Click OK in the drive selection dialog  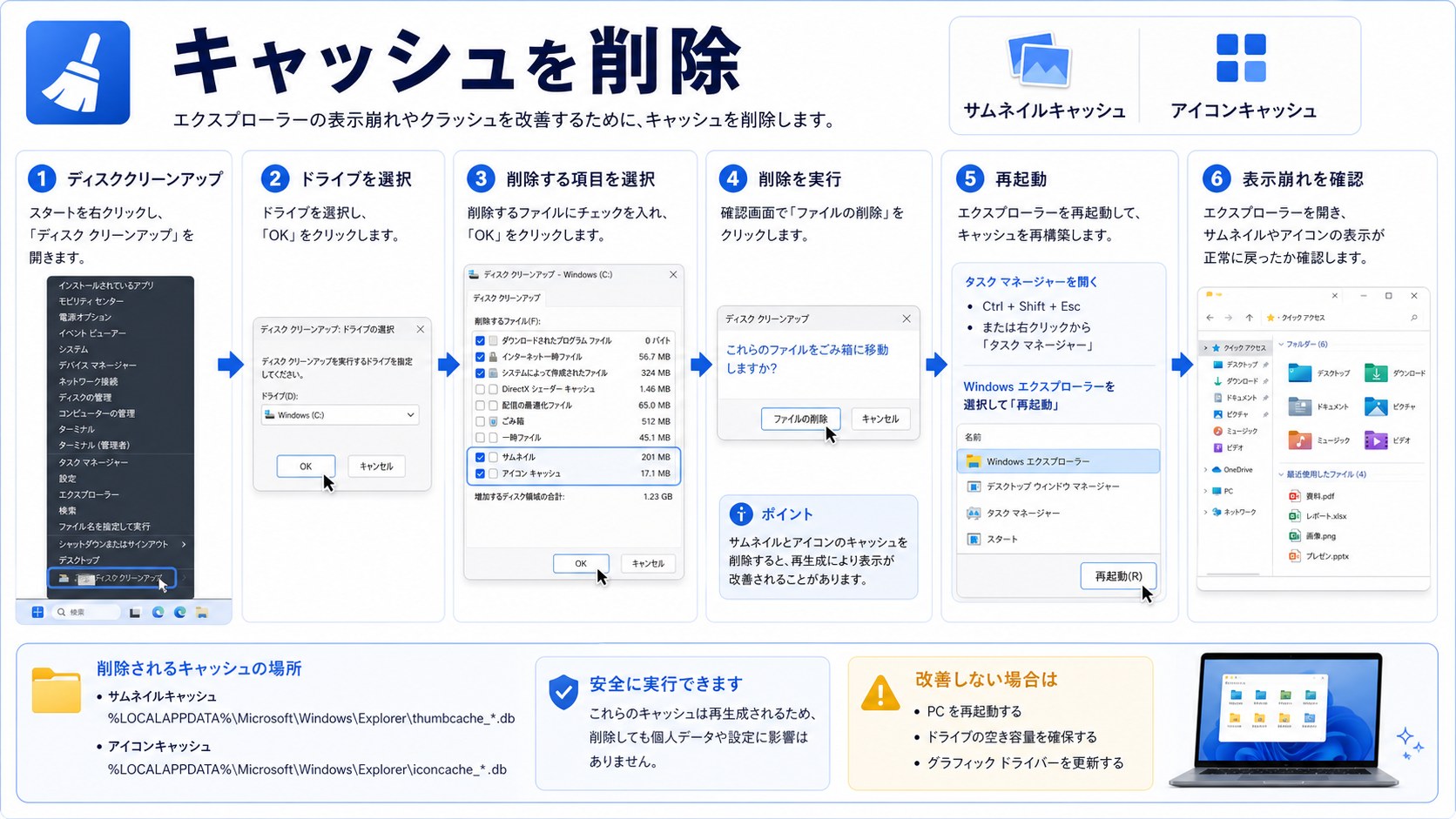[x=306, y=467]
